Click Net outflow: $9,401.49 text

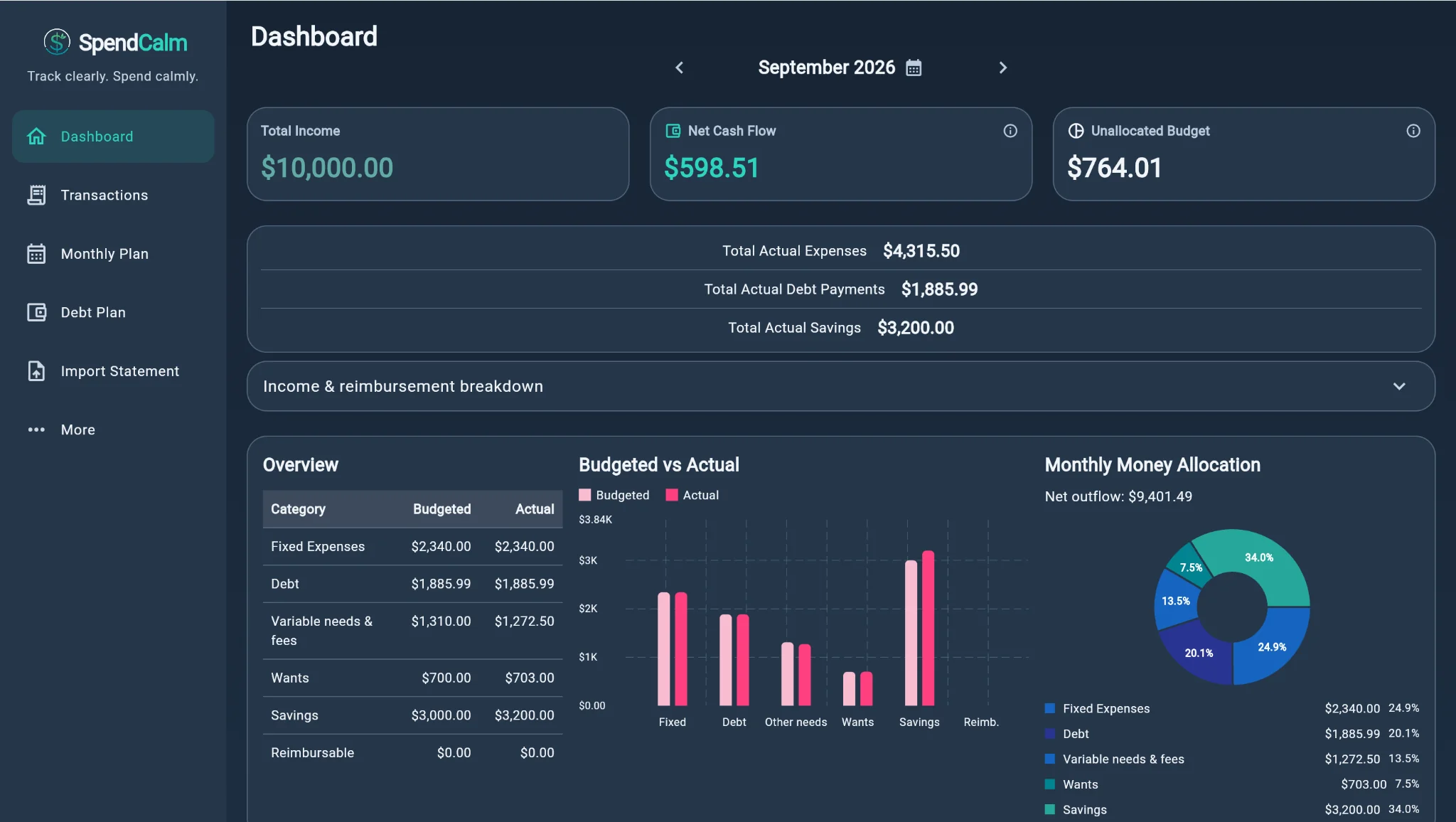tap(1118, 496)
